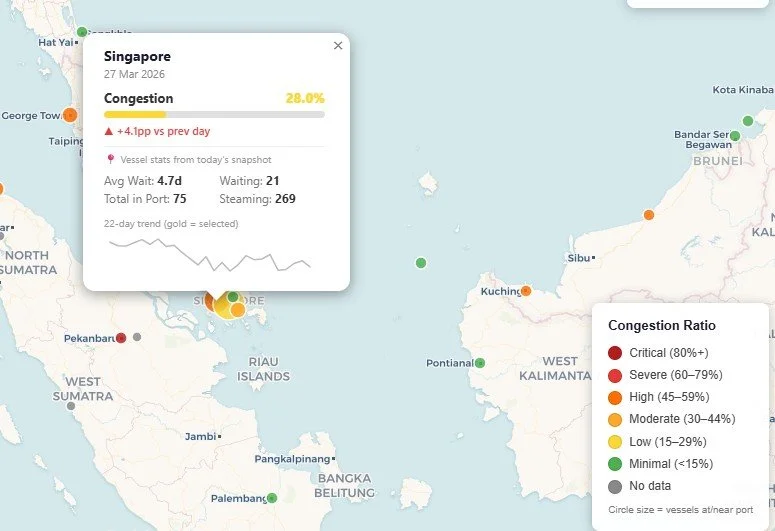Click the Avg Wait 4.7d stat
This screenshot has height=531, width=775.
tap(143, 181)
